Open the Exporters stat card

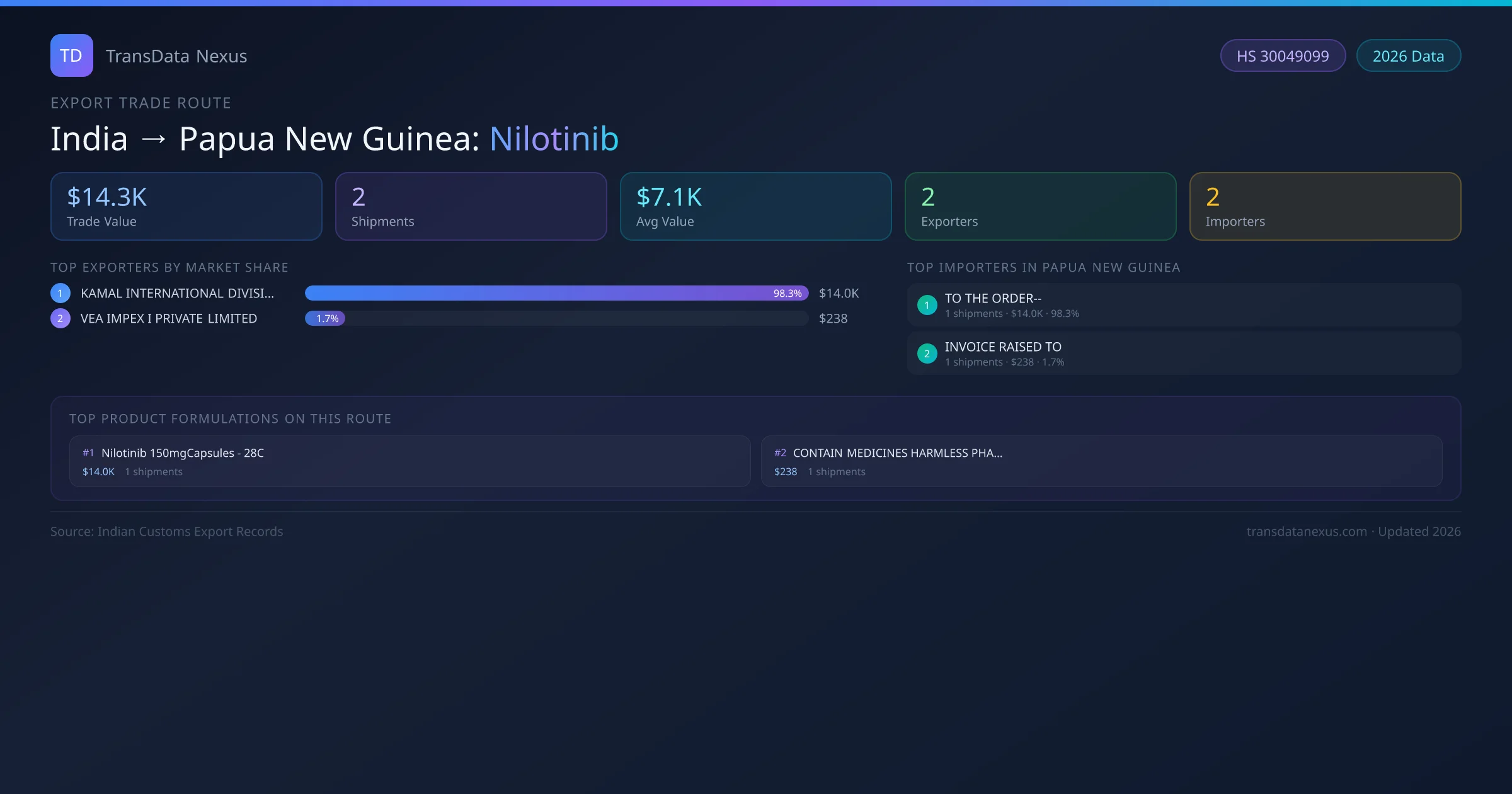(x=1040, y=207)
